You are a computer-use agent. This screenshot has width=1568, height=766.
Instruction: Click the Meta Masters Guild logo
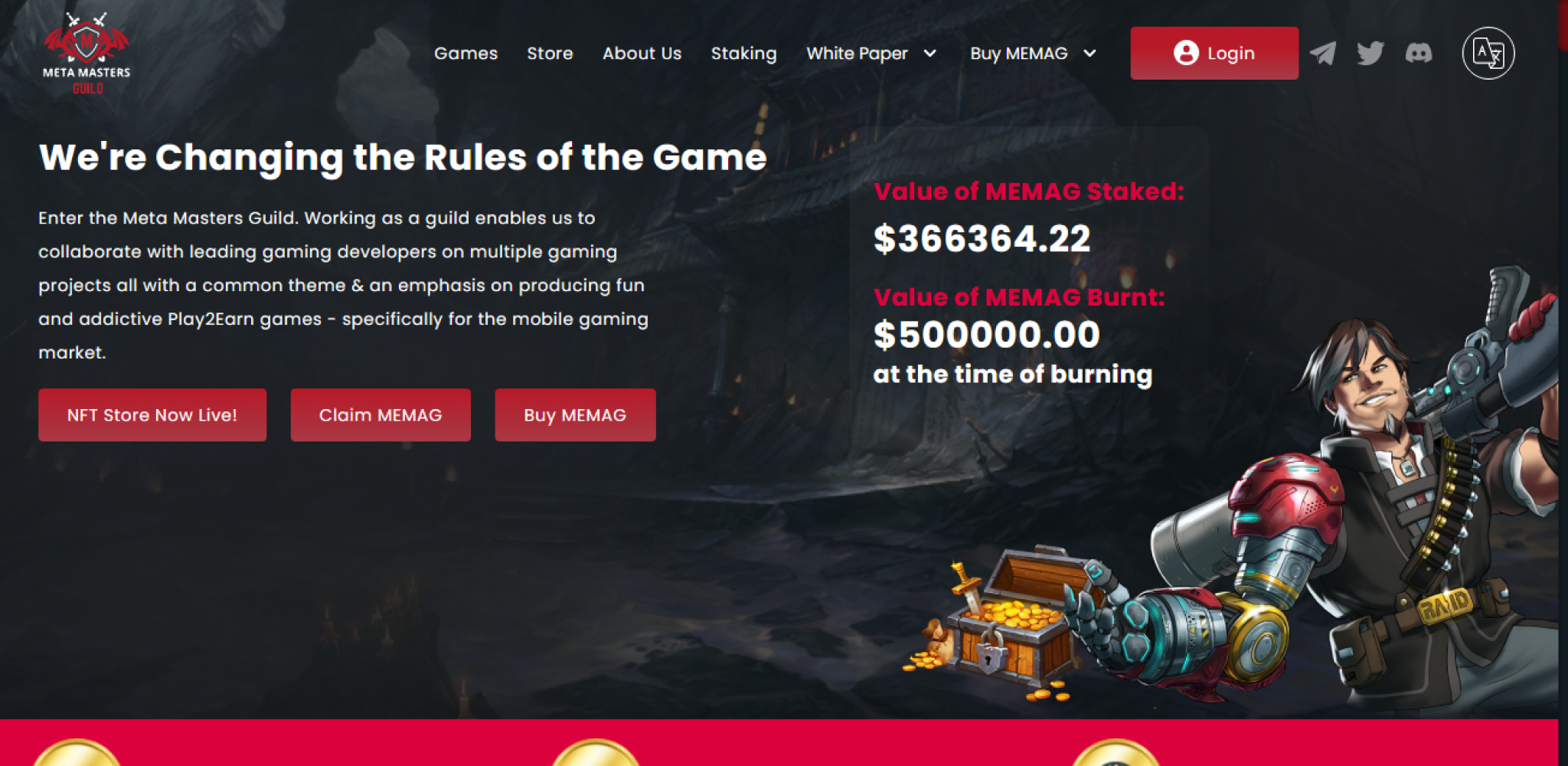coord(87,53)
